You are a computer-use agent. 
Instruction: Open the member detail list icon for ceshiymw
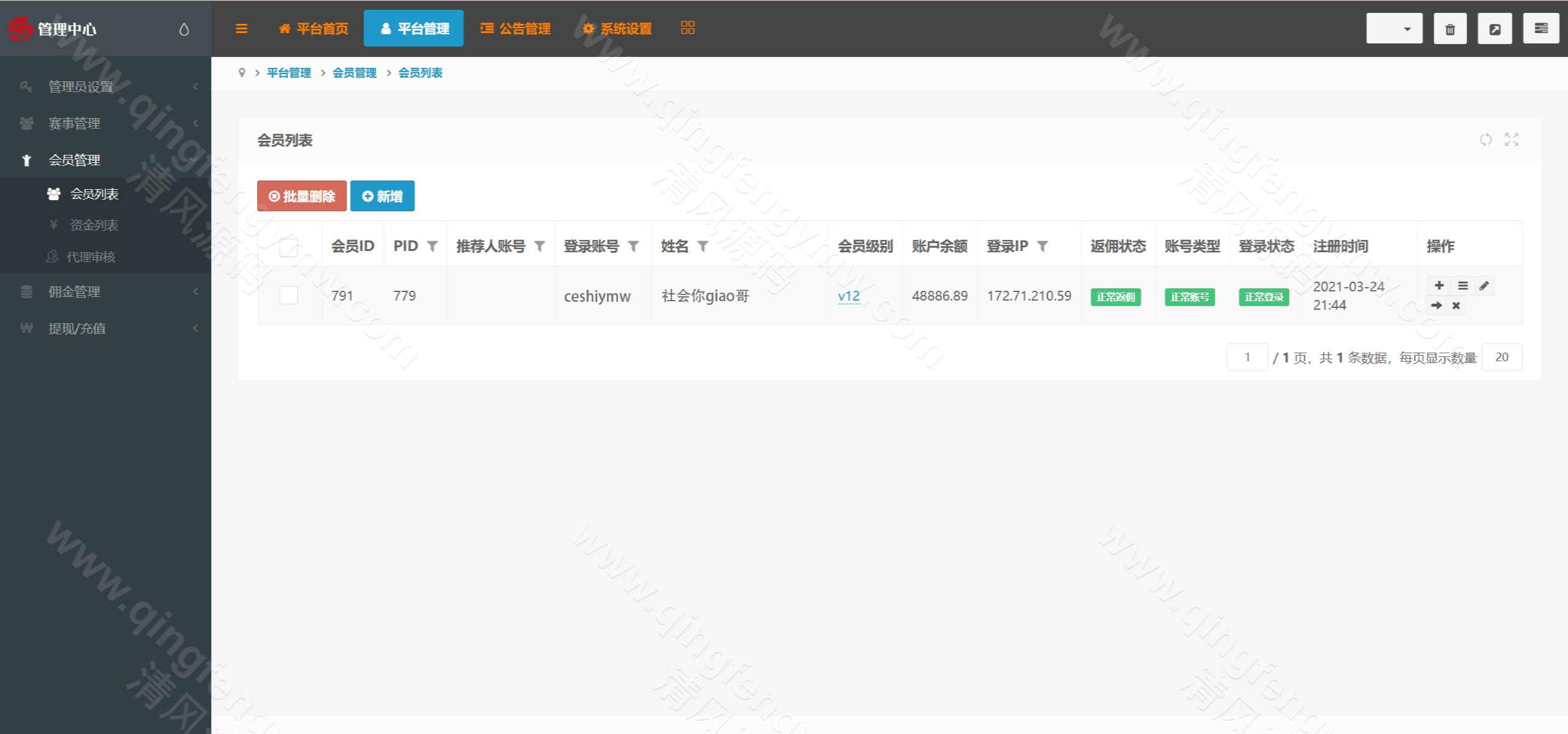pyautogui.click(x=1462, y=285)
